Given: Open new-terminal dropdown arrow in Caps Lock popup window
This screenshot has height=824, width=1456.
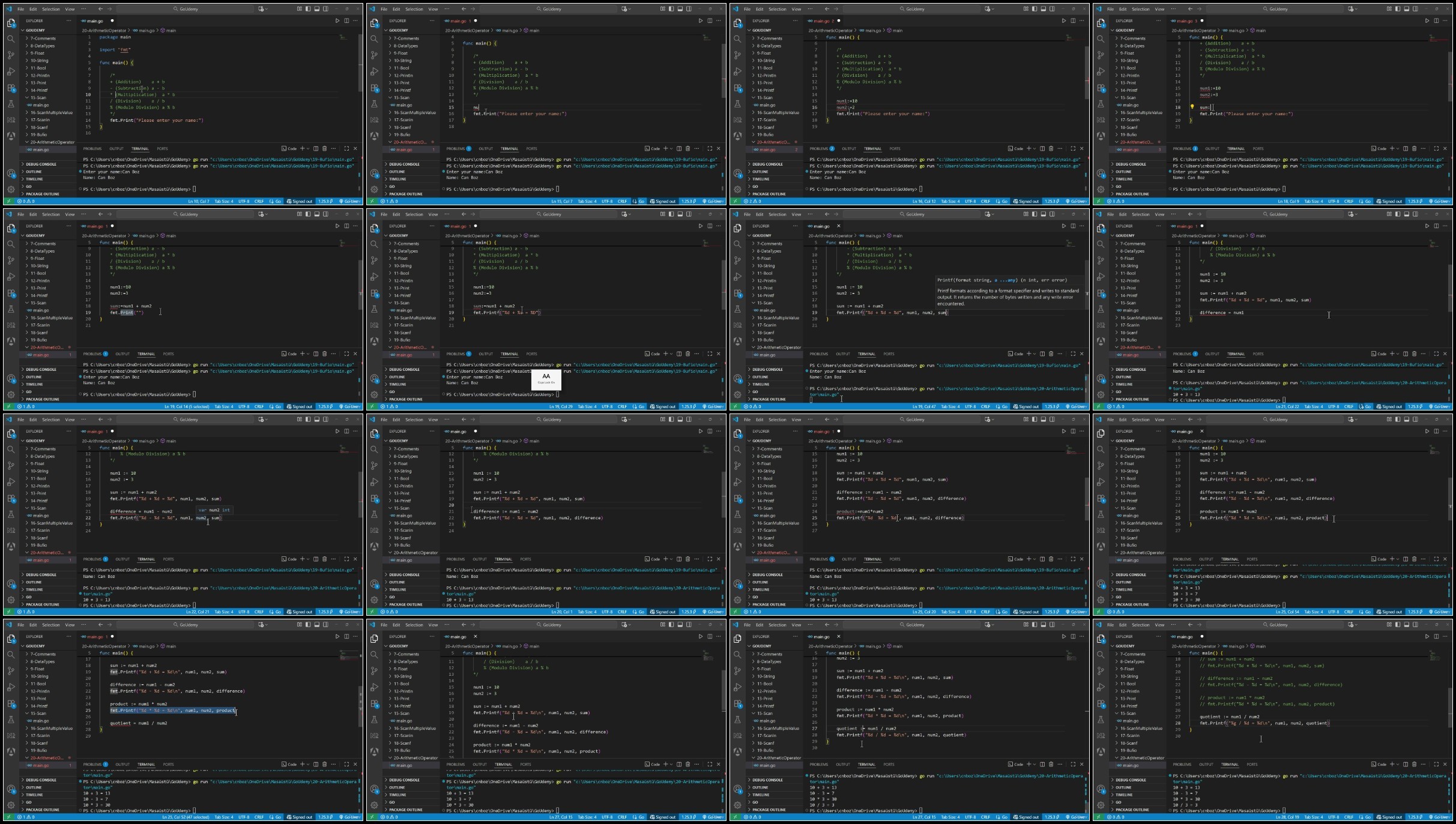Looking at the screenshot, I should click(671, 354).
